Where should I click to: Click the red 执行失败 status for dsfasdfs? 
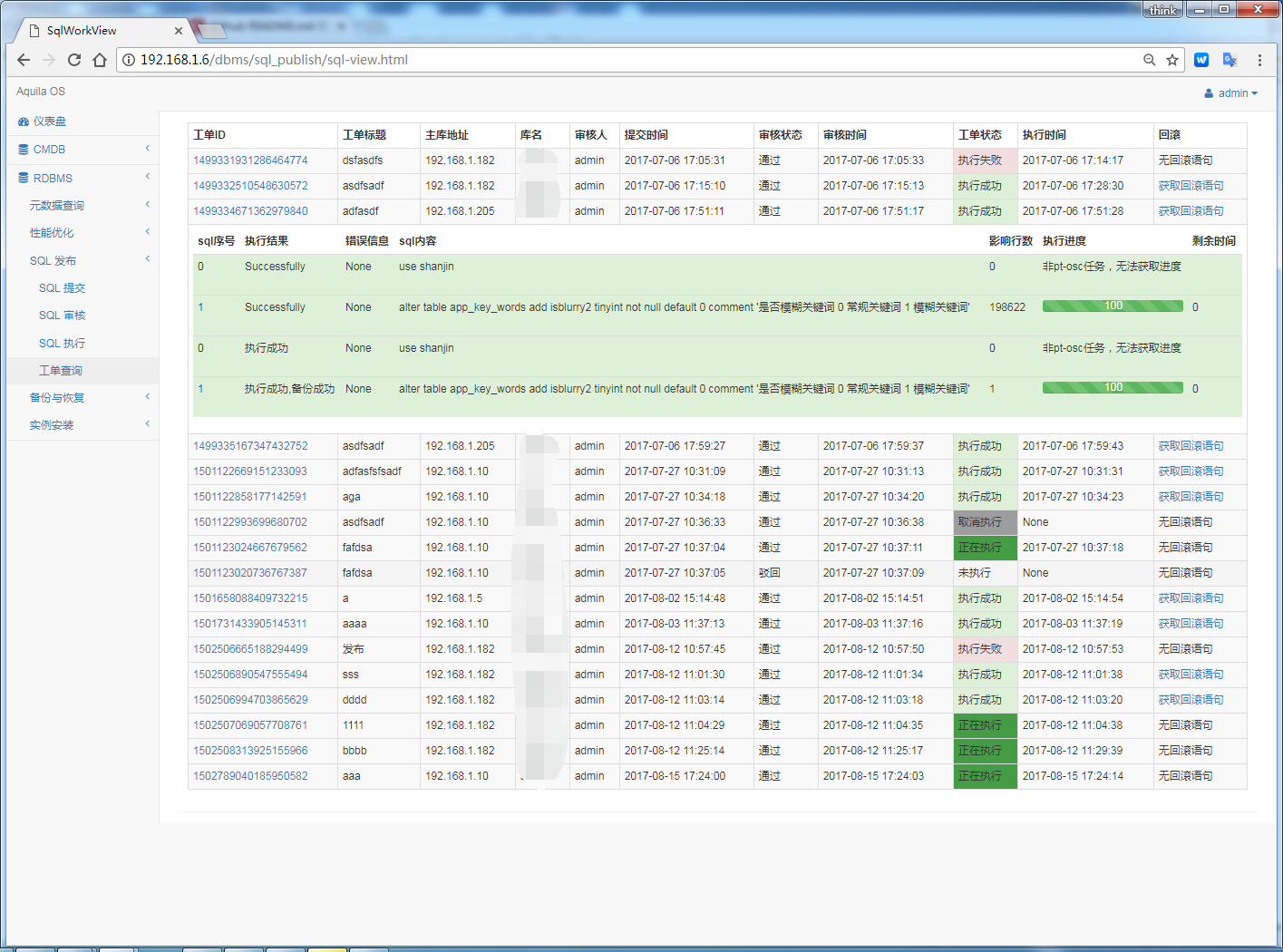click(x=985, y=160)
